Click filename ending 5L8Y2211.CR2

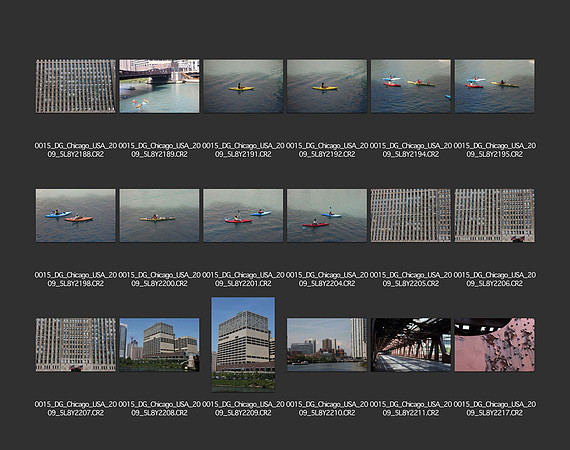tap(411, 409)
